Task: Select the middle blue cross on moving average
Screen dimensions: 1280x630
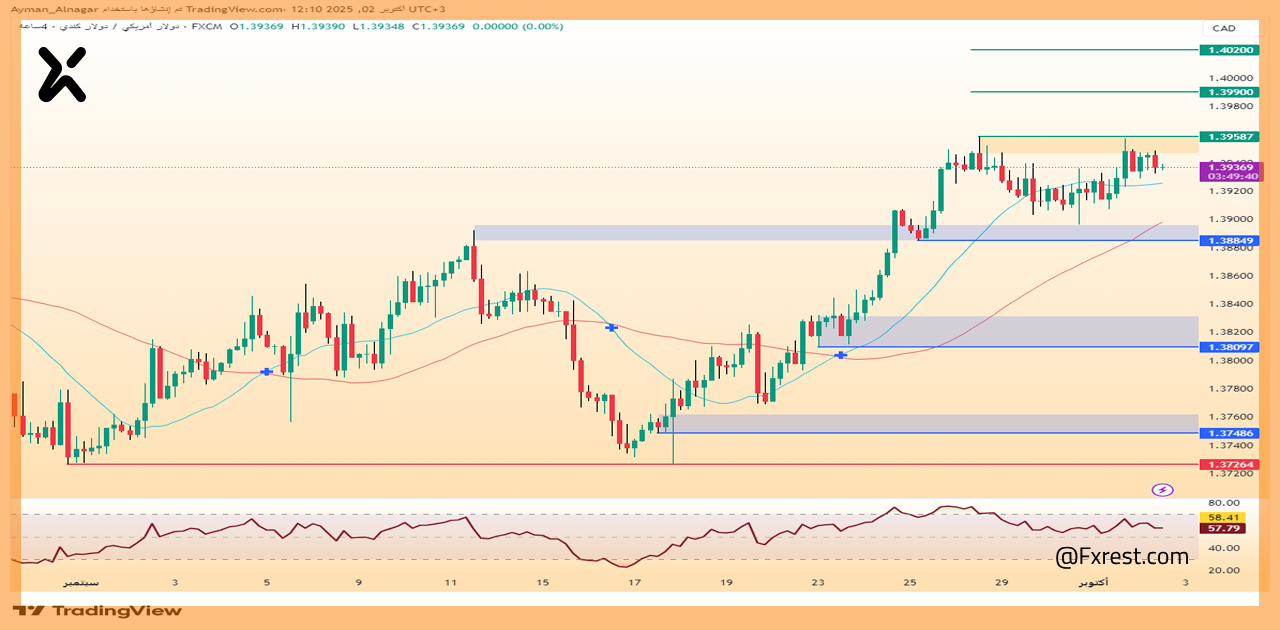Action: (x=611, y=327)
